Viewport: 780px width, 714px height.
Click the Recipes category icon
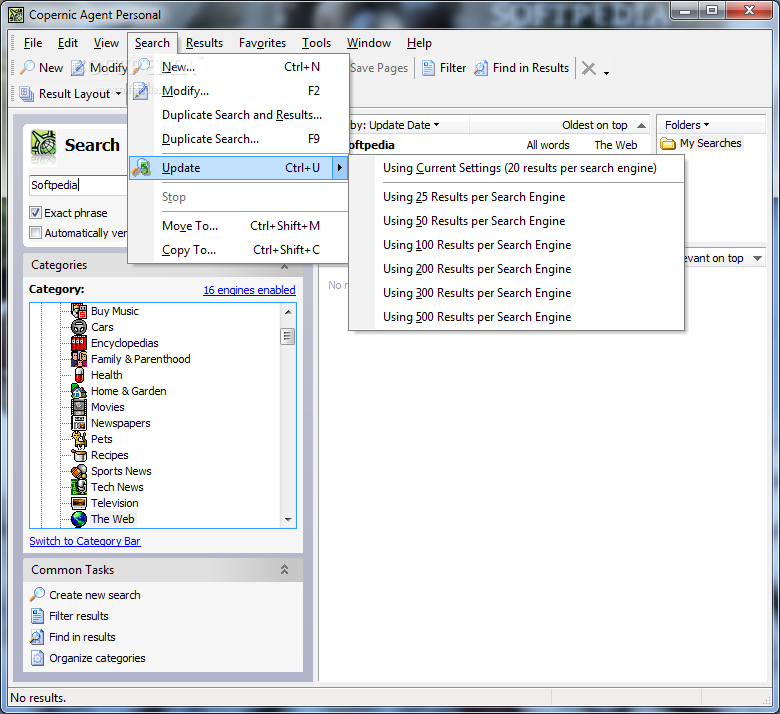(79, 455)
